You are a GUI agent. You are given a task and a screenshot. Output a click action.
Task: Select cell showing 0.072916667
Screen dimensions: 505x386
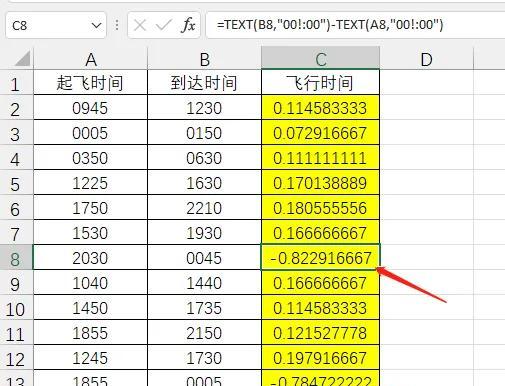click(x=320, y=133)
